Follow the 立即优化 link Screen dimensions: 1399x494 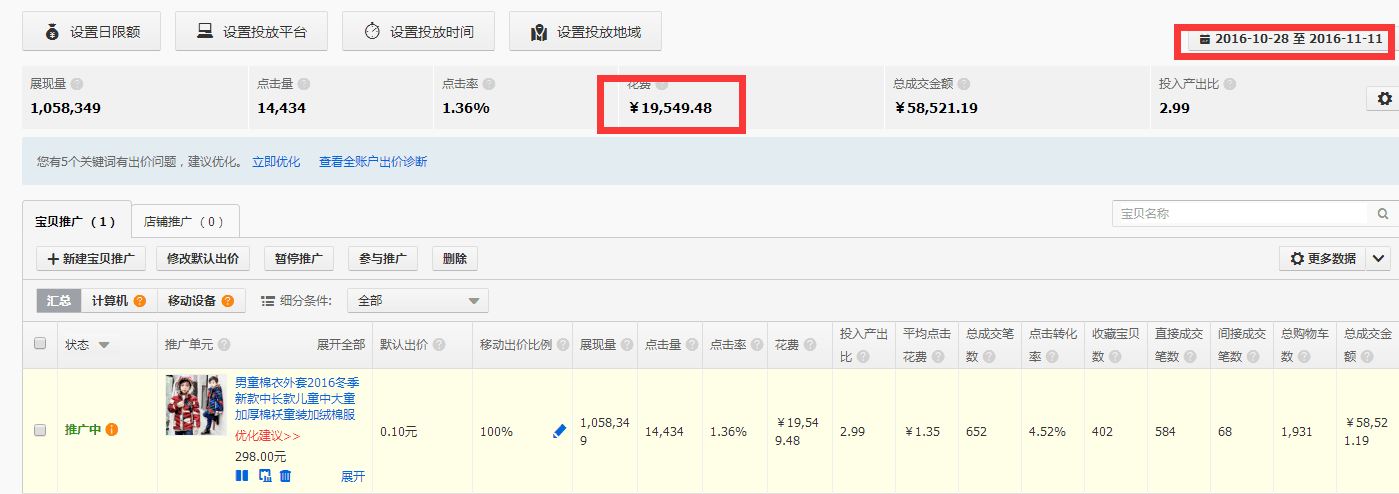(276, 161)
